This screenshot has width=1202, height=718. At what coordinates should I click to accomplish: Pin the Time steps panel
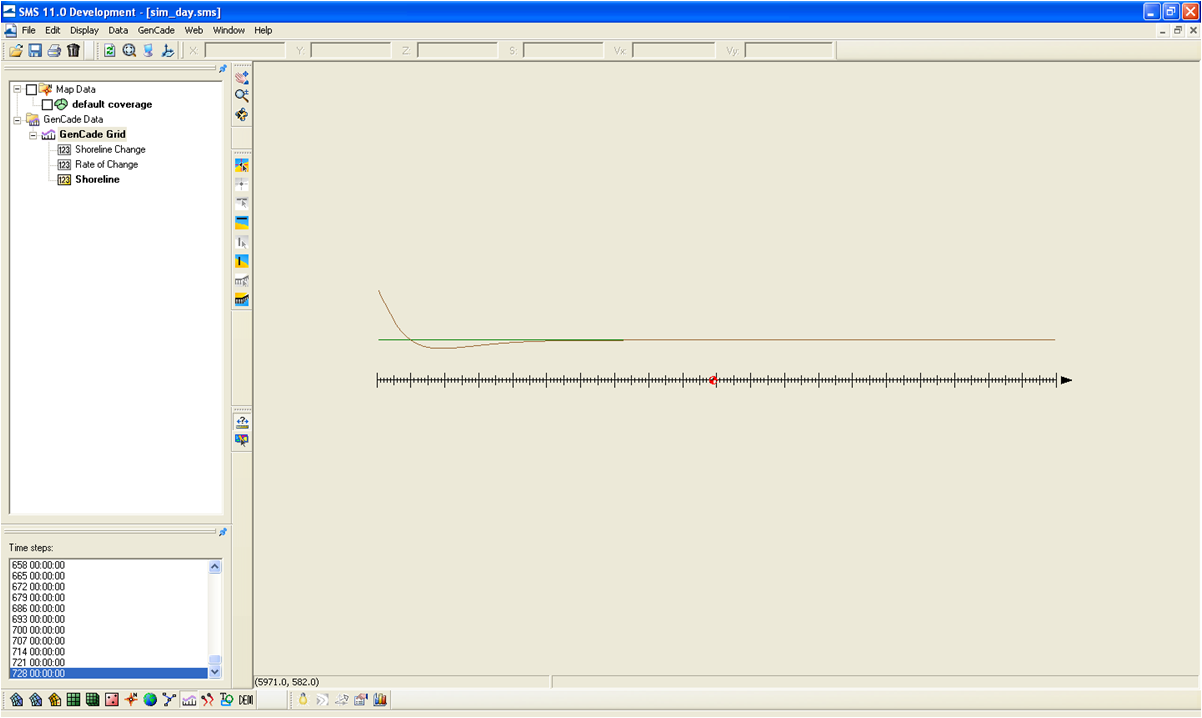223,531
